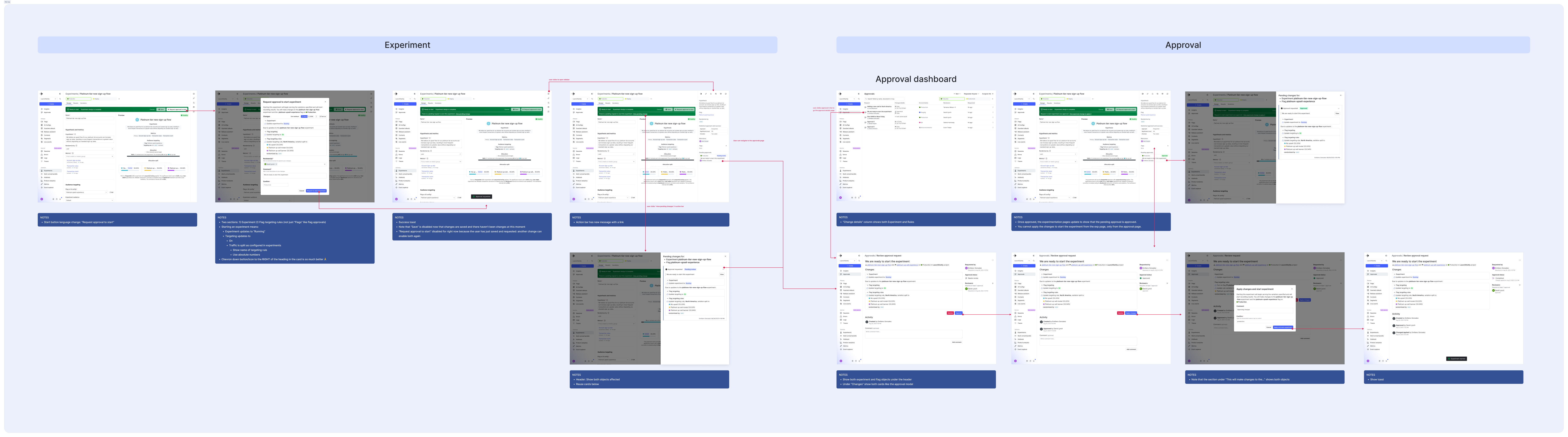Select note about This will make changes section
This screenshot has height=437, width=1568.
click(1265, 377)
